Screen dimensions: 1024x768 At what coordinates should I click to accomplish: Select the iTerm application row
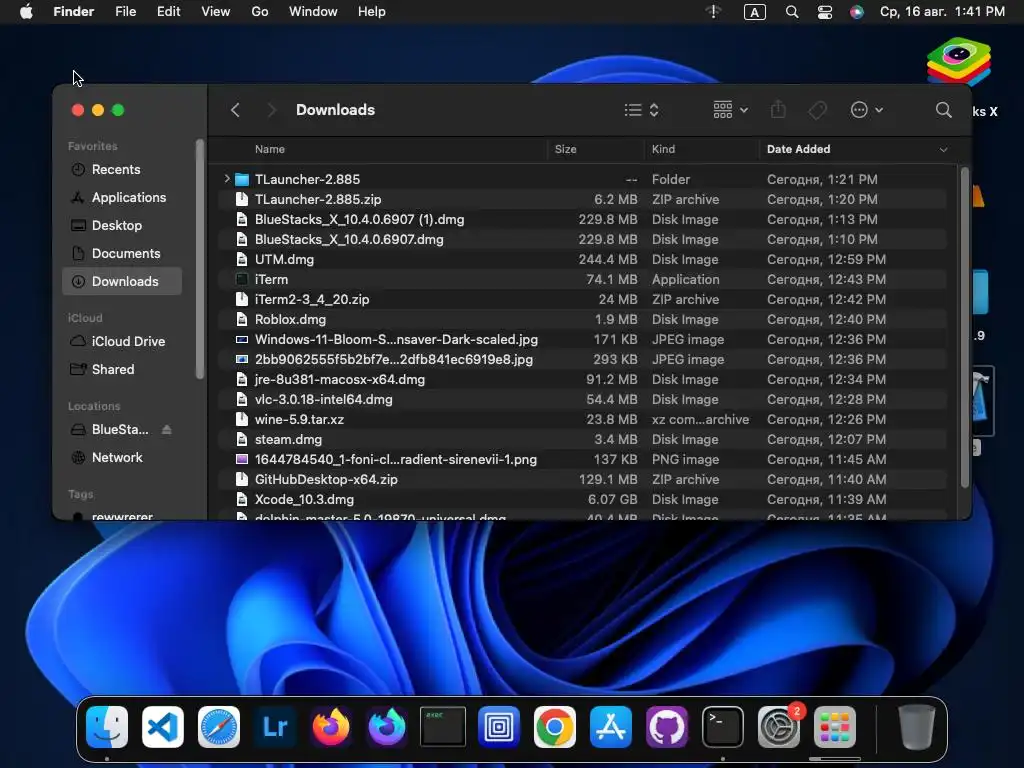coord(583,280)
